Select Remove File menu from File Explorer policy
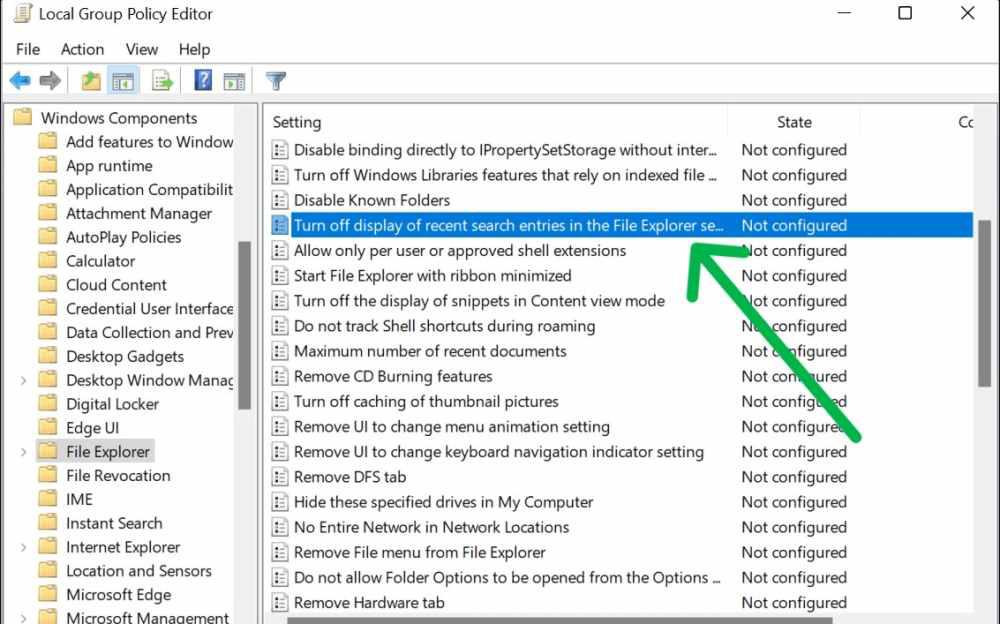 [420, 552]
